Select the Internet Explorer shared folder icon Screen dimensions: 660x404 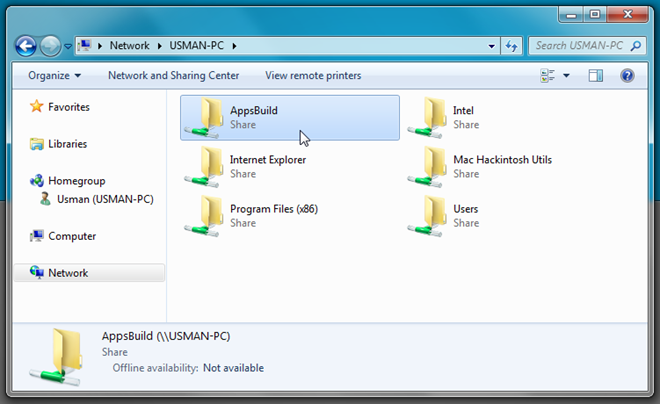point(204,167)
